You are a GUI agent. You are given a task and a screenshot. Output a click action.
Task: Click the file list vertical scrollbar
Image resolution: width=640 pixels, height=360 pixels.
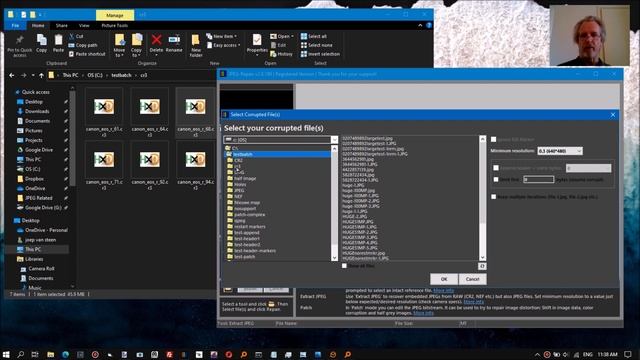click(482, 198)
